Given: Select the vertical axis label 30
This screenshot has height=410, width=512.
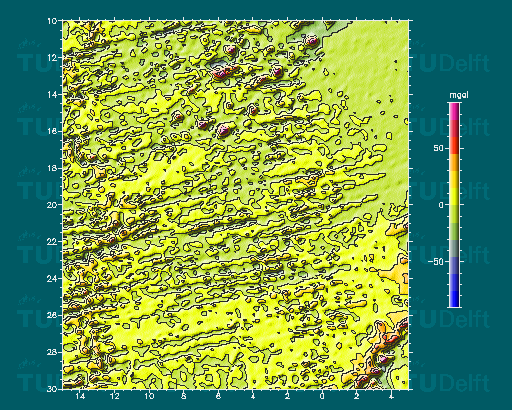Looking at the screenshot, I should click(x=52, y=389).
